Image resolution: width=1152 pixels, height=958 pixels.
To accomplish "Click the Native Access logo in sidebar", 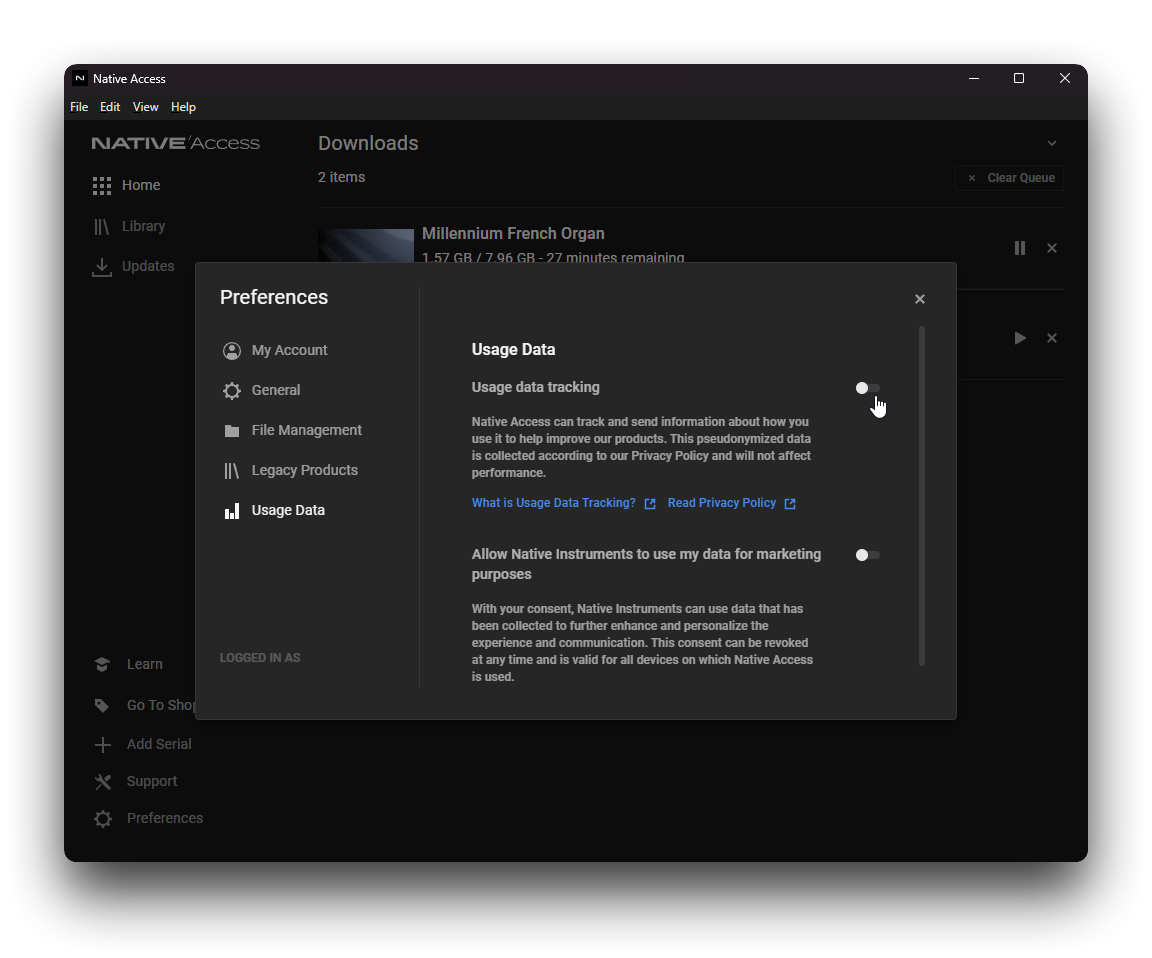I will pos(176,143).
